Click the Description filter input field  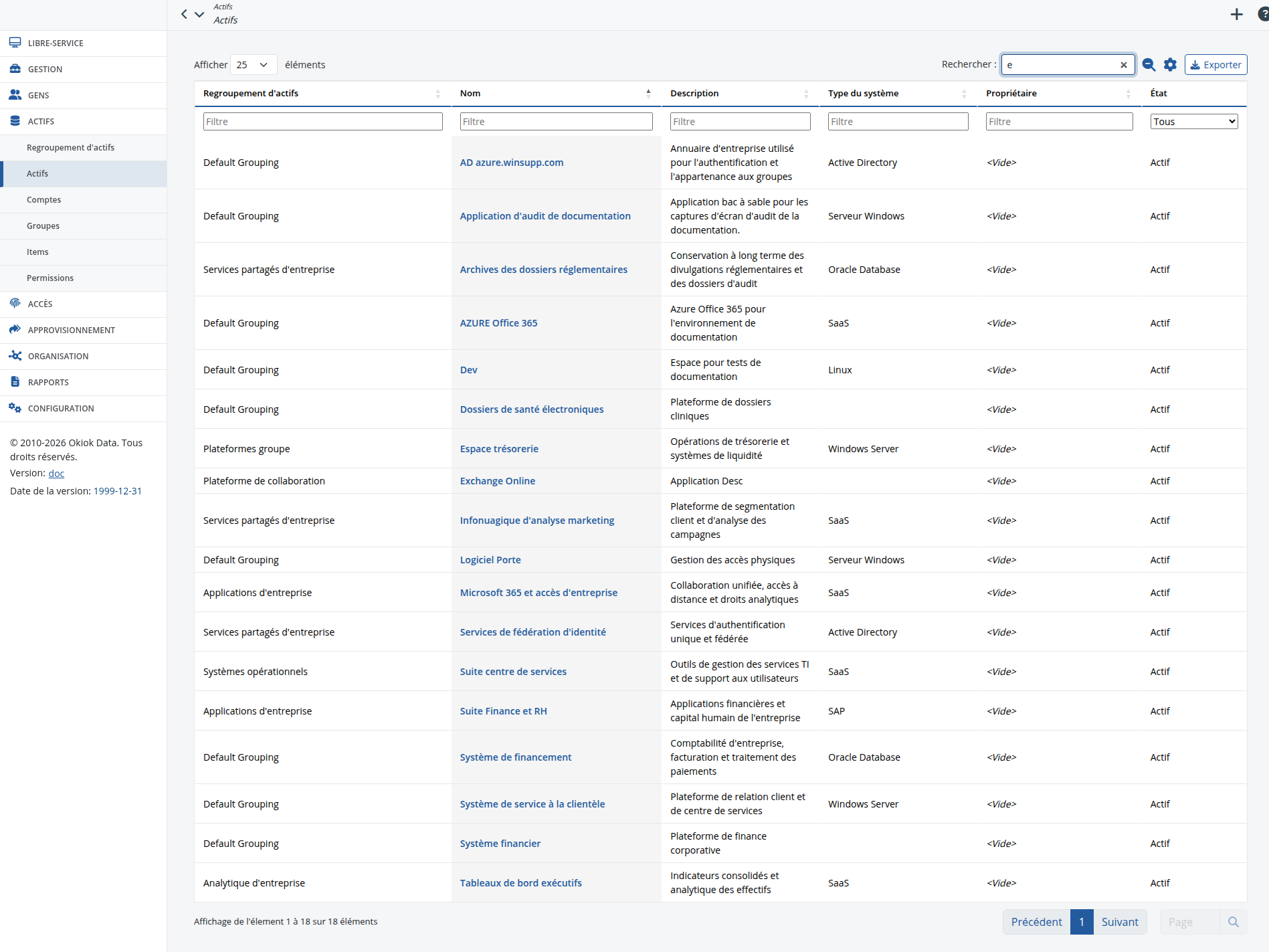740,122
